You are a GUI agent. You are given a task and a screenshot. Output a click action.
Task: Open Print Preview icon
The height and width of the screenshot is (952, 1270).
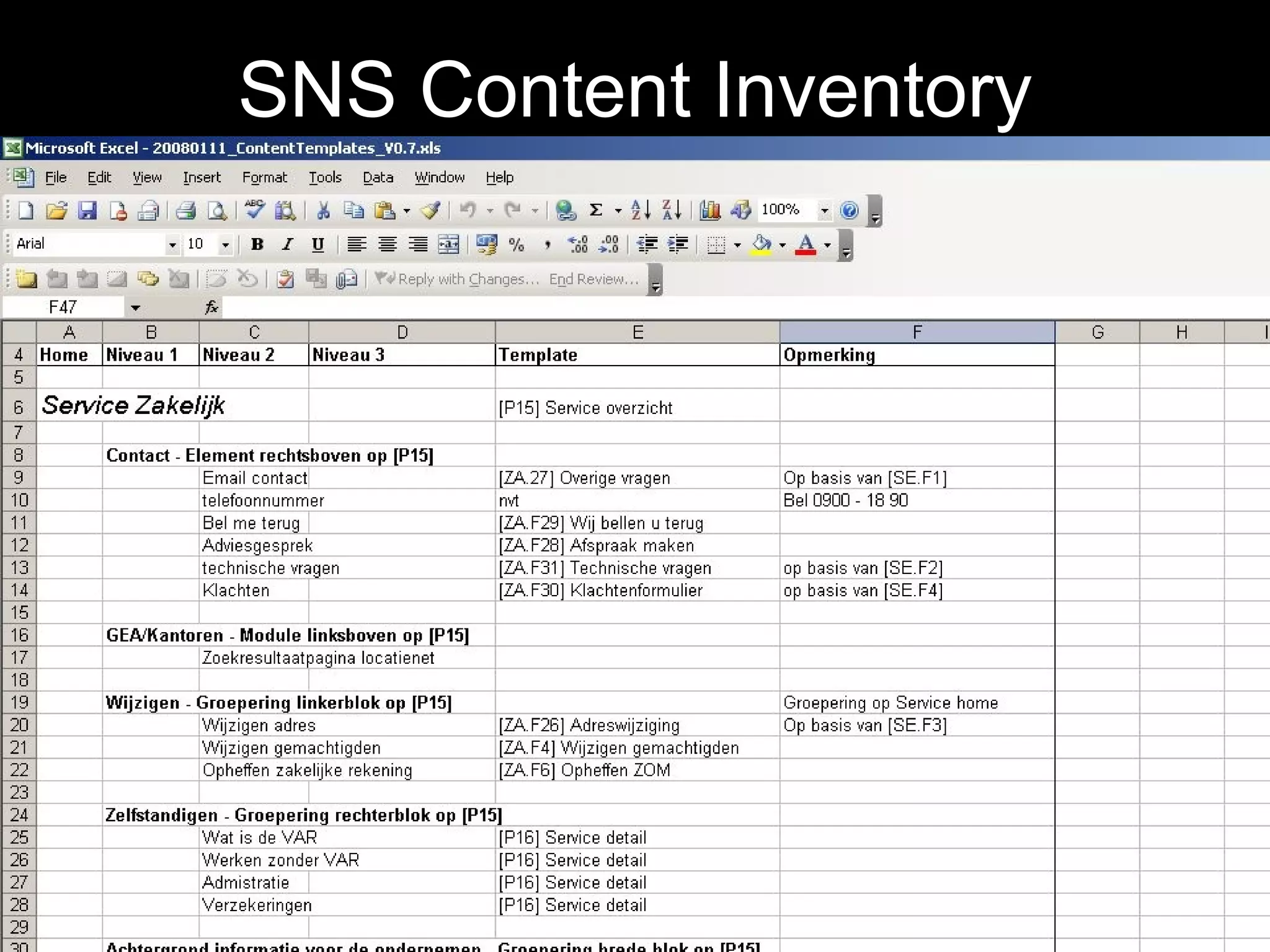pos(217,211)
